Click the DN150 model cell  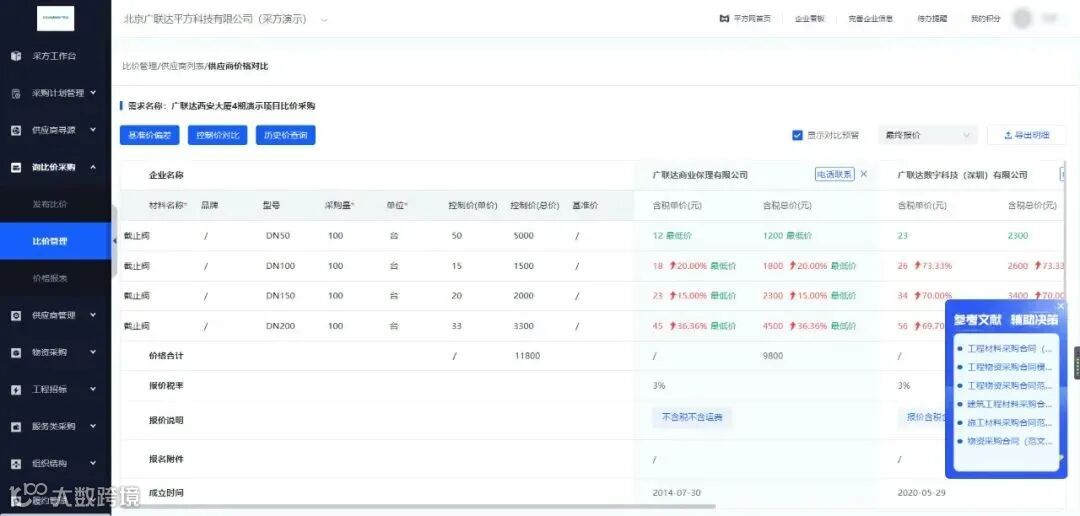pyautogui.click(x=280, y=296)
